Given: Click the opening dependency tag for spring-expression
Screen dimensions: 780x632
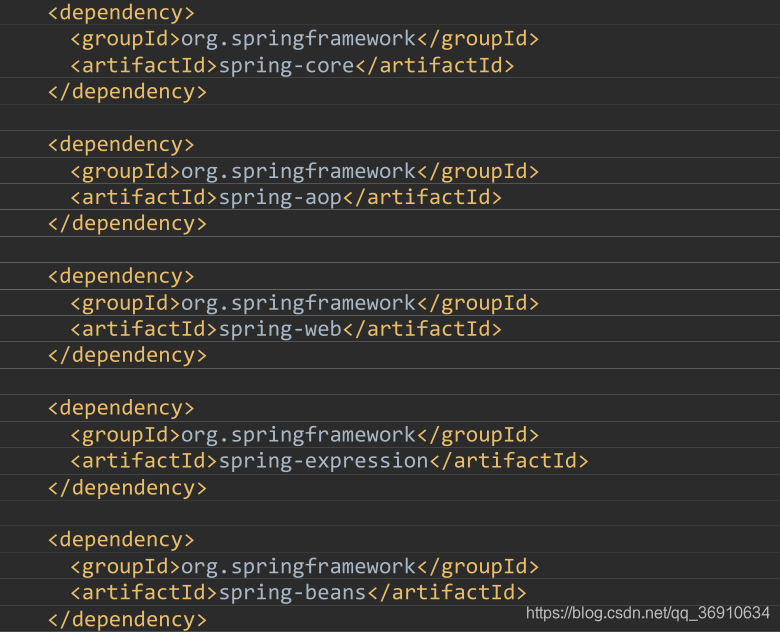Looking at the screenshot, I should coord(121,408).
